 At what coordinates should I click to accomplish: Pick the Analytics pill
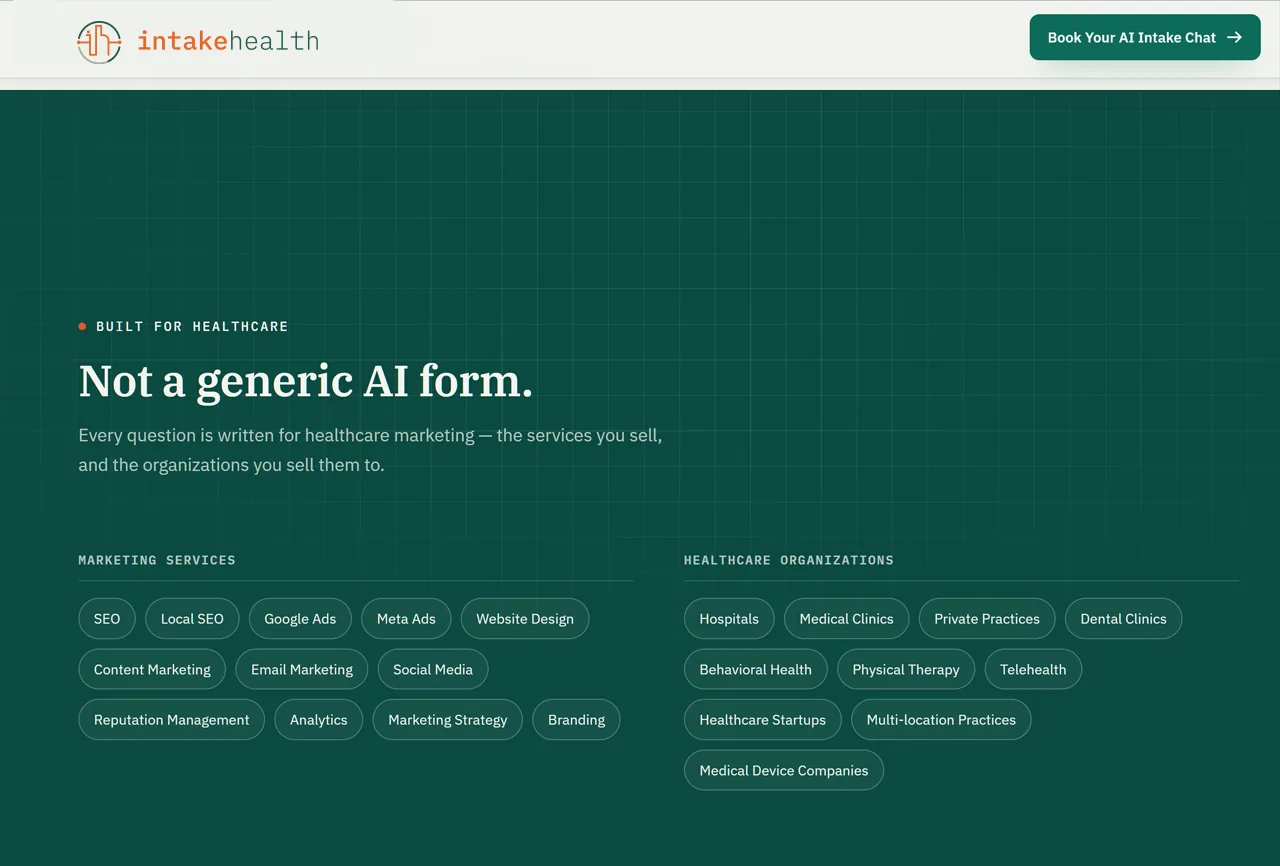pos(319,720)
